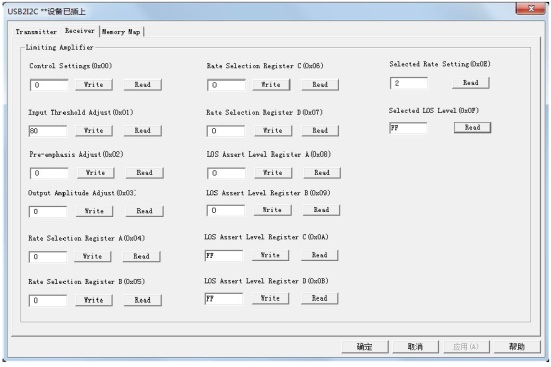Read the Selected LOS Level (0x0F)
Image resolution: width=551 pixels, height=367 pixels.
472,127
